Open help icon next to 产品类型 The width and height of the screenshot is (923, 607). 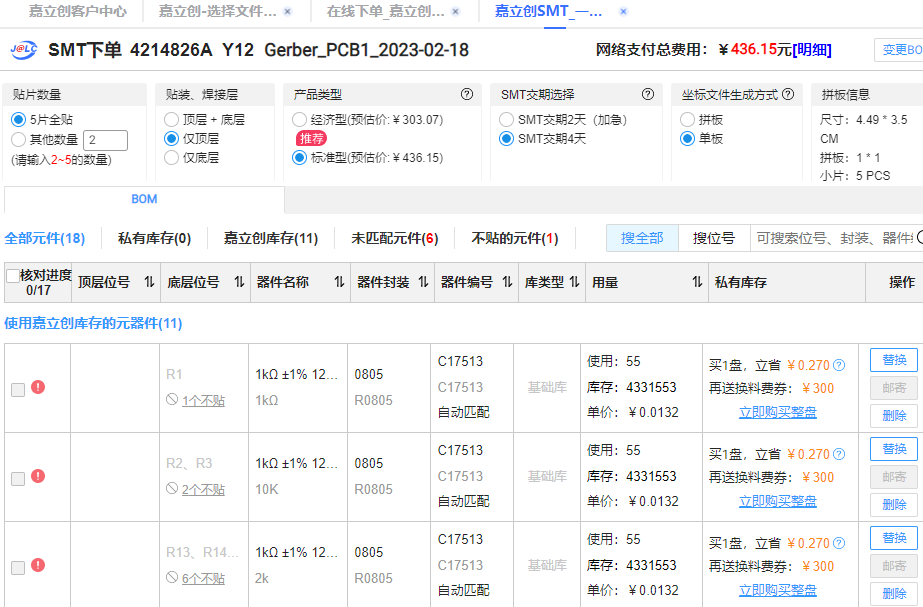coord(467,94)
